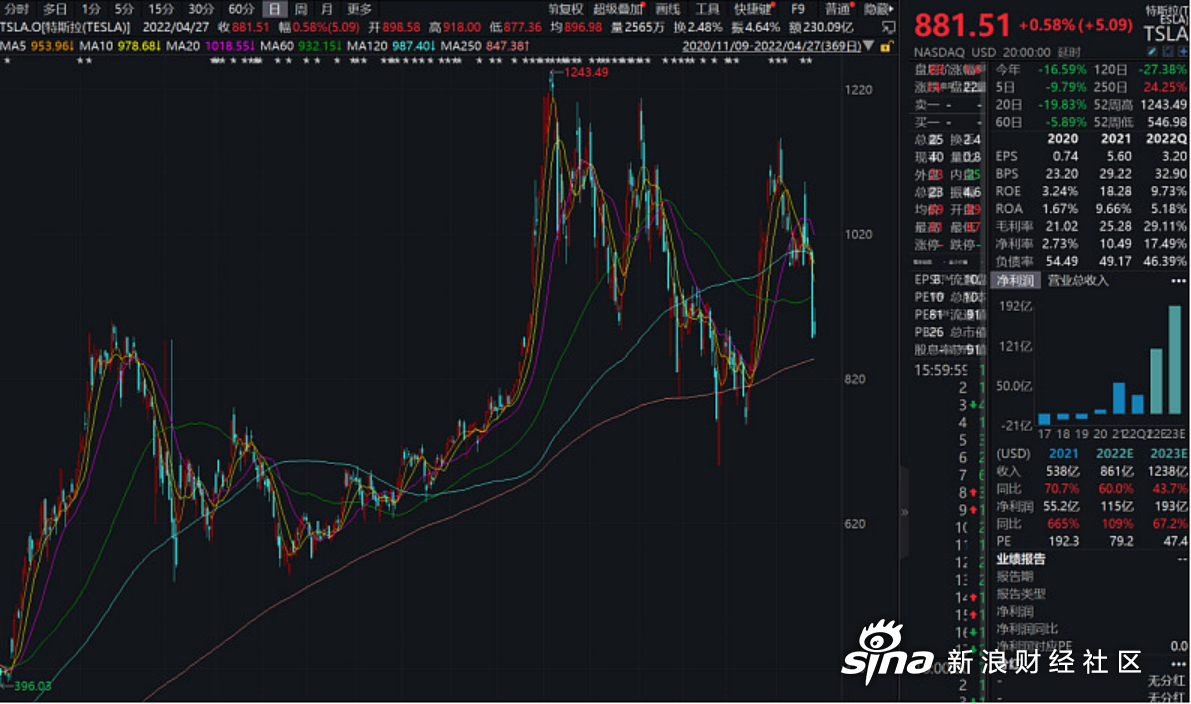This screenshot has height=704, width=1191.
Task: Click the TSLA.O[特斯拉(TESLA)] ticker name
Action: (65, 27)
